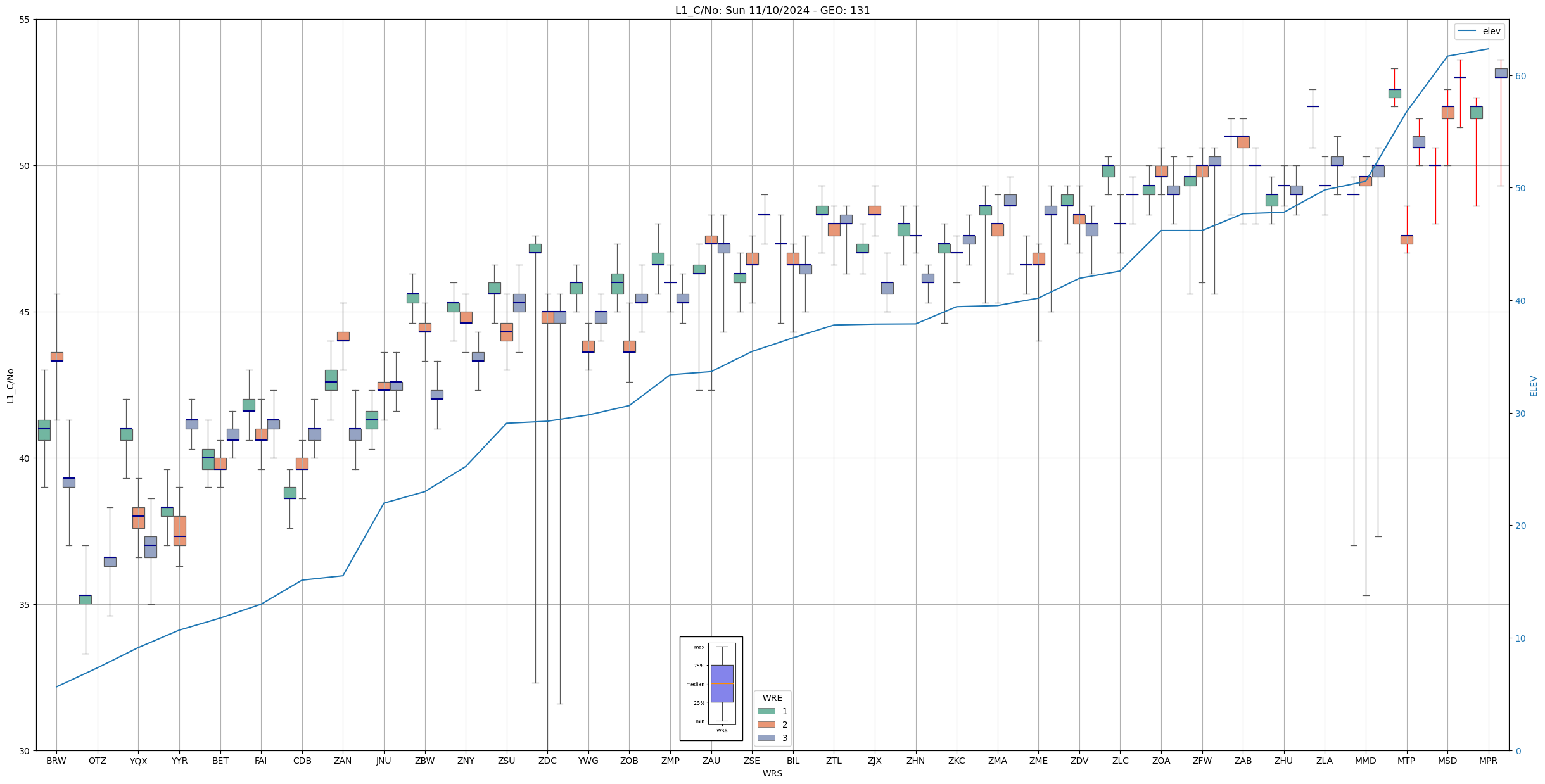Click the elev legend line sample
1545x784 pixels.
point(1466,31)
